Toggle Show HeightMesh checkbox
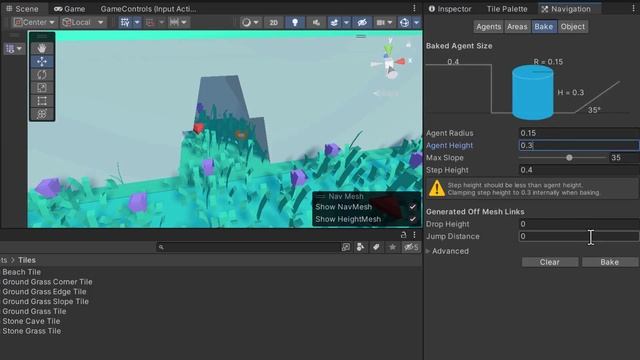Screen dimensions: 640x360 click(x=413, y=219)
